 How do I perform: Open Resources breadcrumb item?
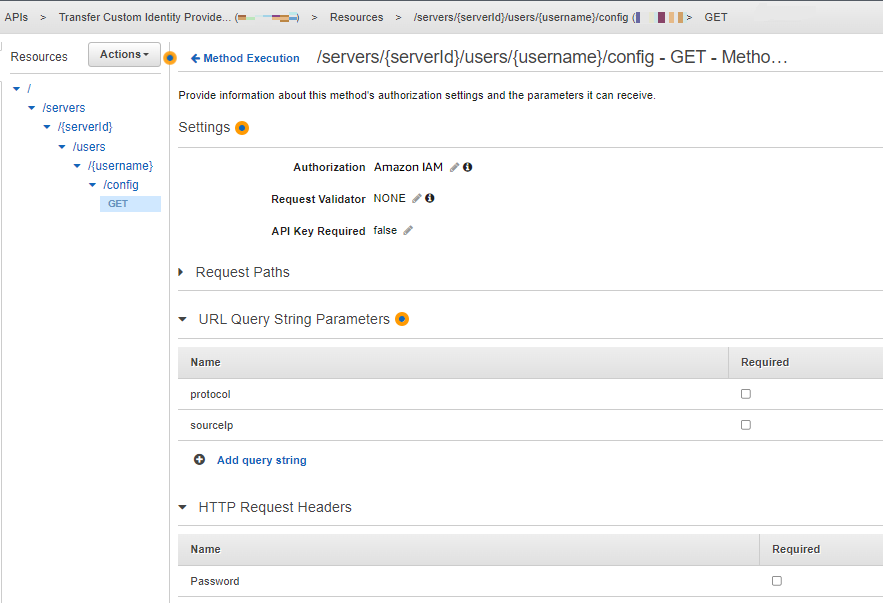pyautogui.click(x=356, y=18)
